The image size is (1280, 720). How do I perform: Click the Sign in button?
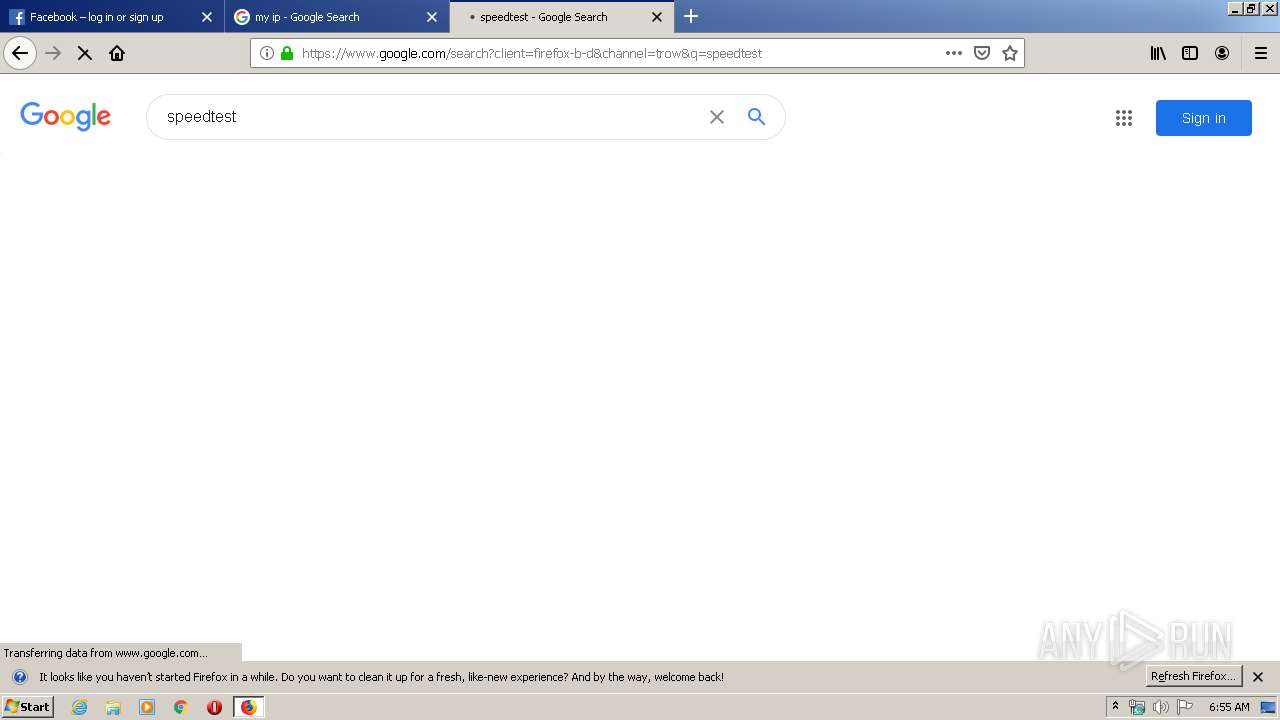(x=1204, y=118)
